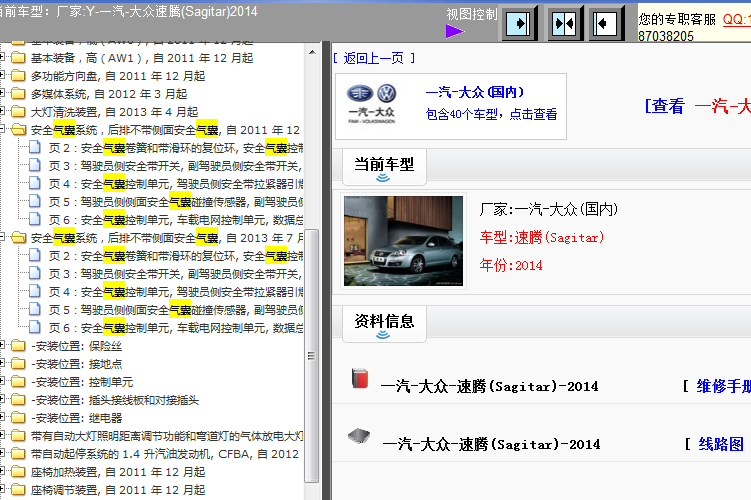751x500 pixels.
Task: Click the center-split view control button
Action: pyautogui.click(x=564, y=23)
